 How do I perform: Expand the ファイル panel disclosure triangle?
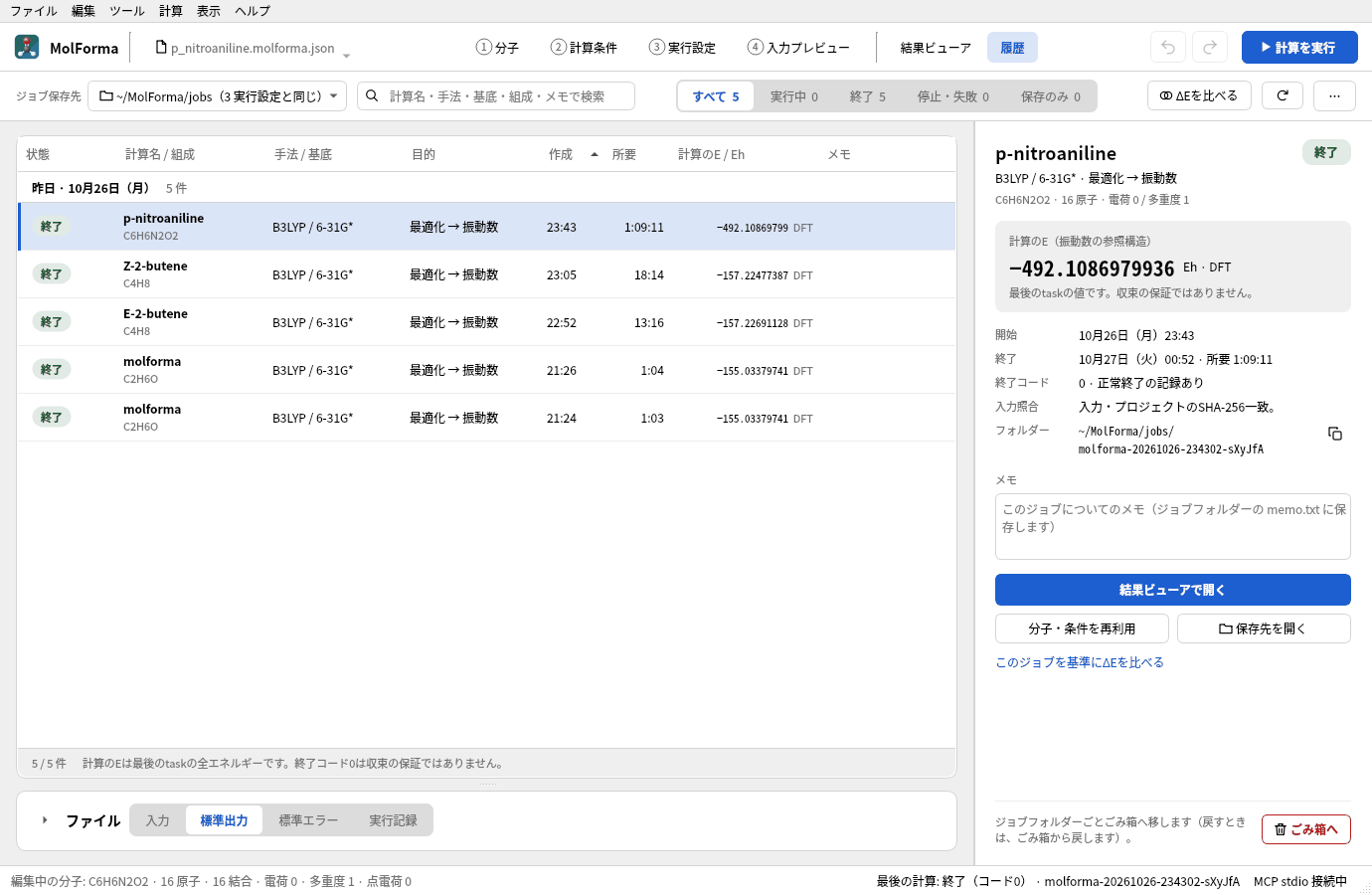[45, 820]
